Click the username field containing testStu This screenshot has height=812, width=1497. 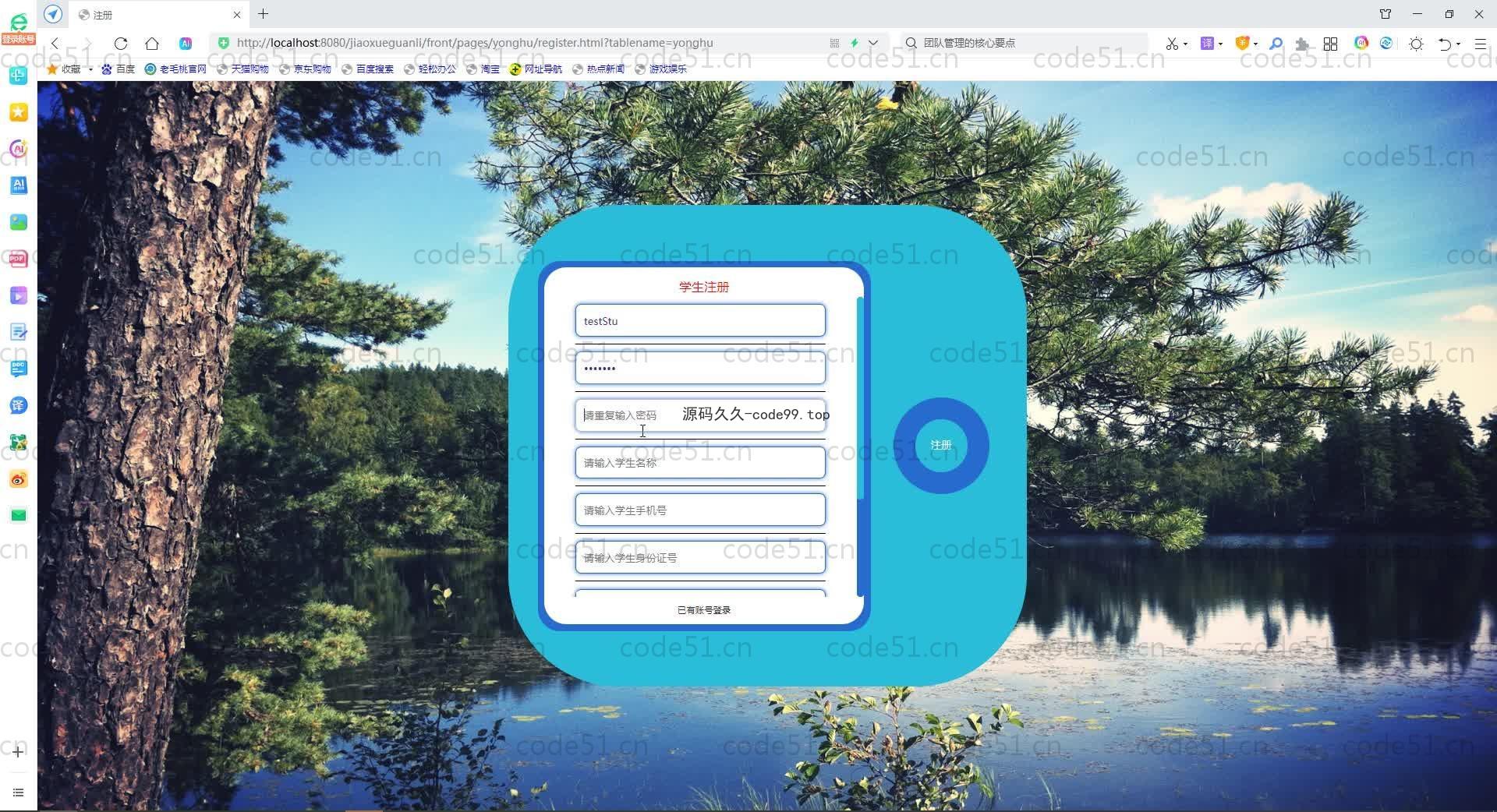pyautogui.click(x=700, y=320)
